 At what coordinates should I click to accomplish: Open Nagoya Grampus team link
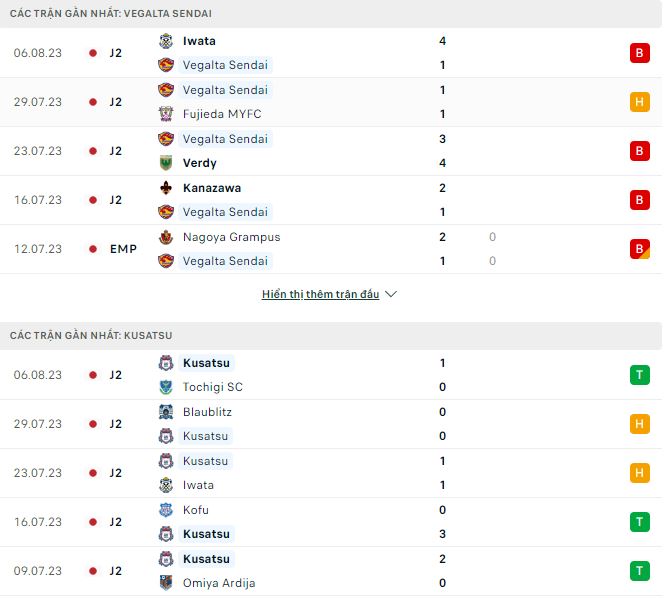coord(231,237)
